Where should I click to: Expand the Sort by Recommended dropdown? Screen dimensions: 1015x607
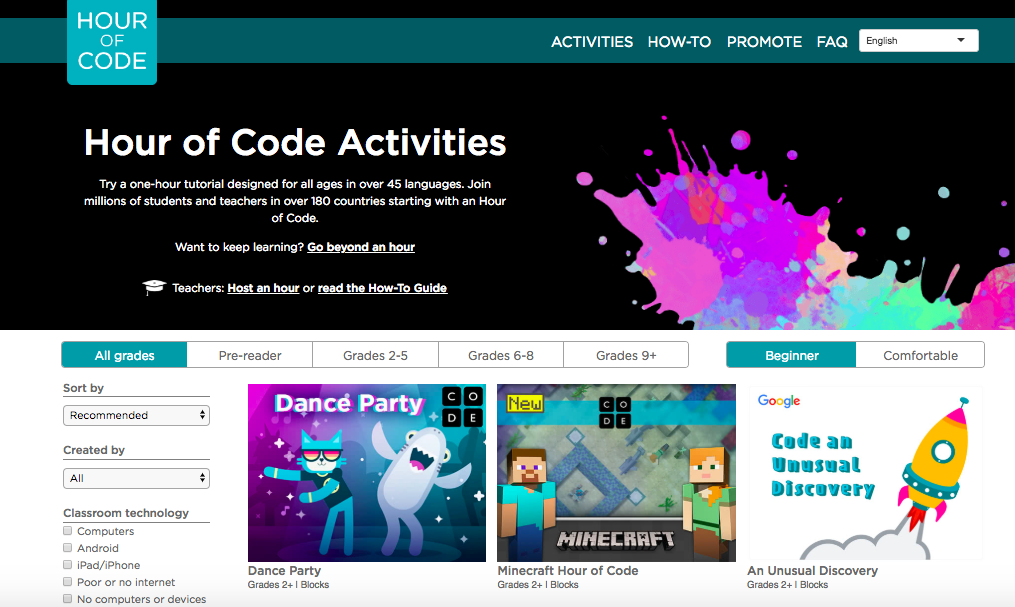136,415
